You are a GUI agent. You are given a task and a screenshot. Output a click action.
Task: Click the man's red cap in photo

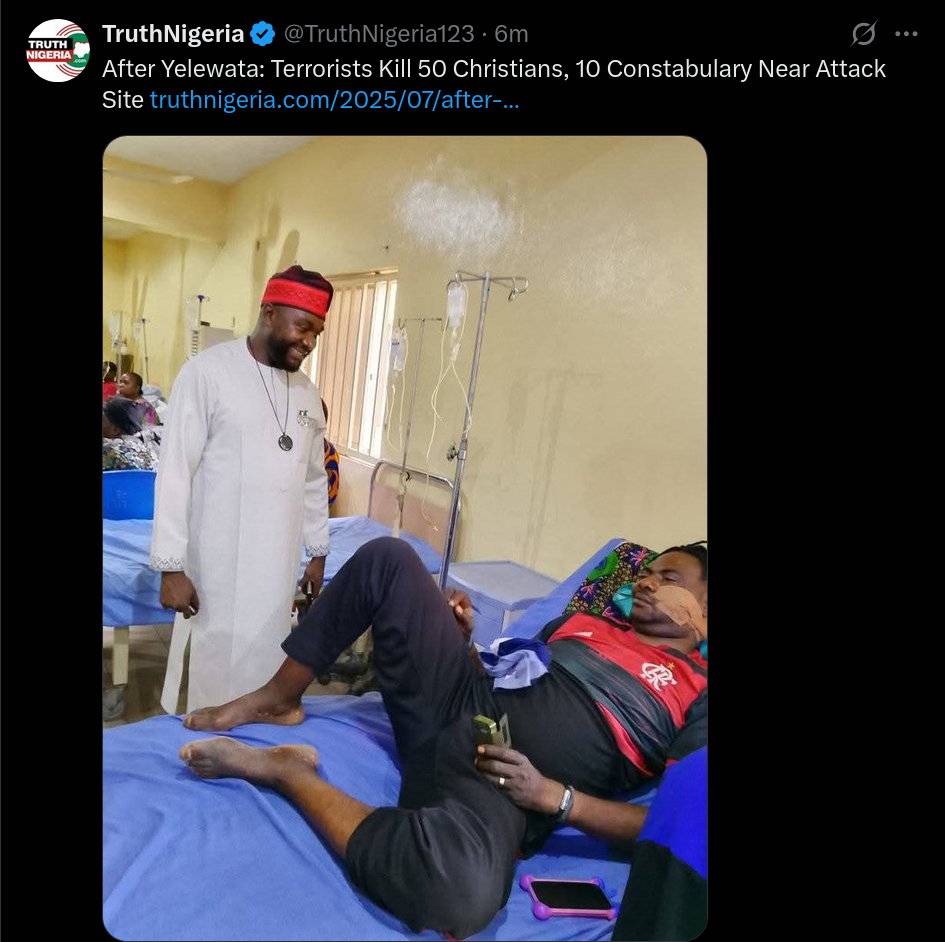click(297, 292)
